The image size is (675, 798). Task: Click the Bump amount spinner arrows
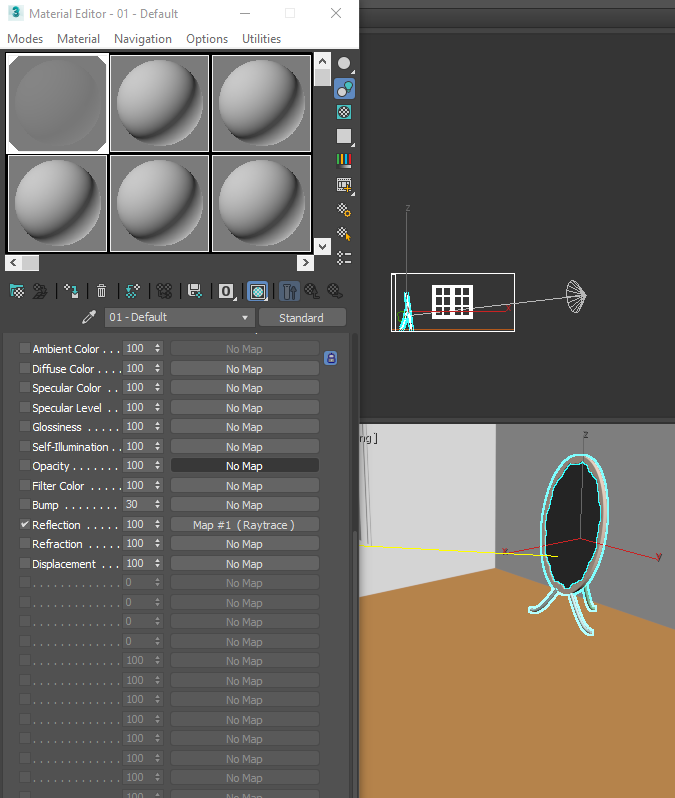point(157,504)
